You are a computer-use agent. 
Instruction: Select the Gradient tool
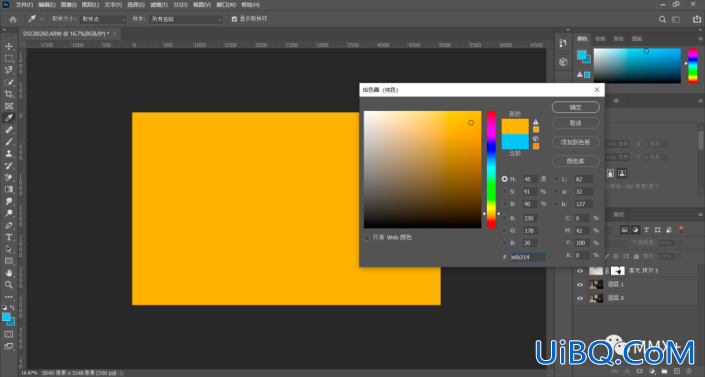tap(9, 189)
